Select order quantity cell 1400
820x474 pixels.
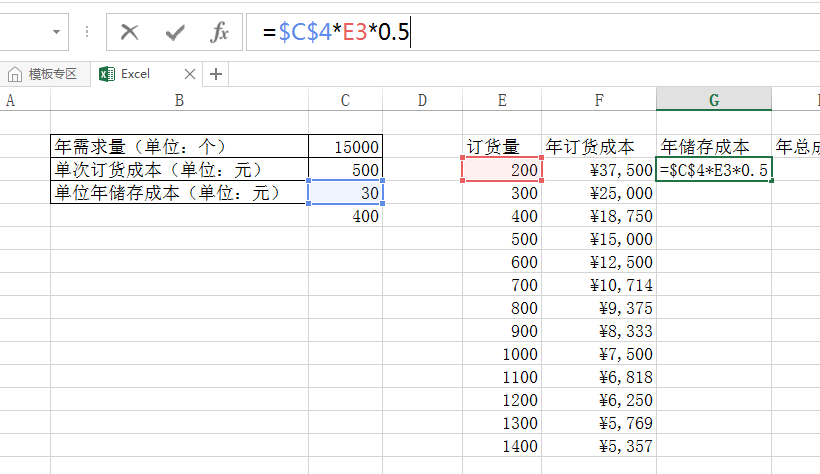click(502, 446)
